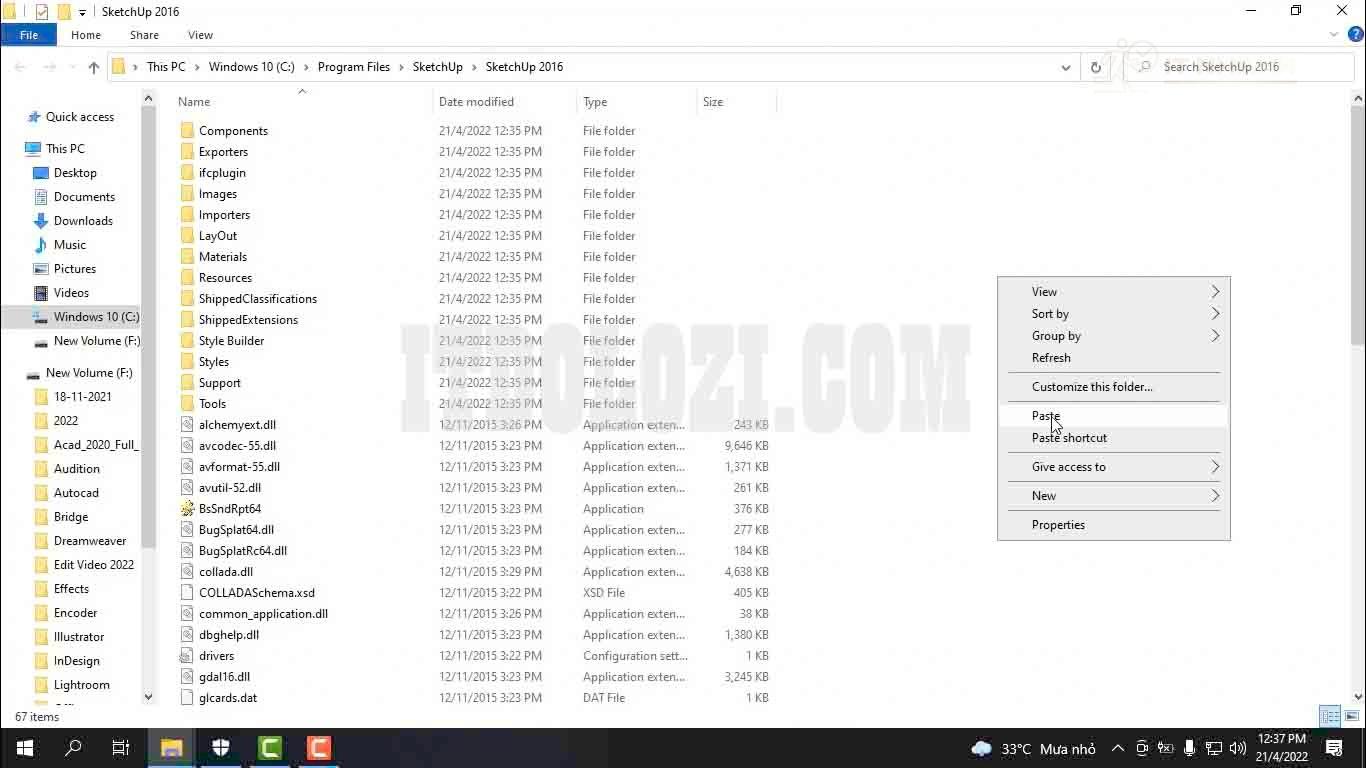This screenshot has width=1366, height=768.
Task: Click the Refresh icon beside the address bar
Action: pos(1096,67)
